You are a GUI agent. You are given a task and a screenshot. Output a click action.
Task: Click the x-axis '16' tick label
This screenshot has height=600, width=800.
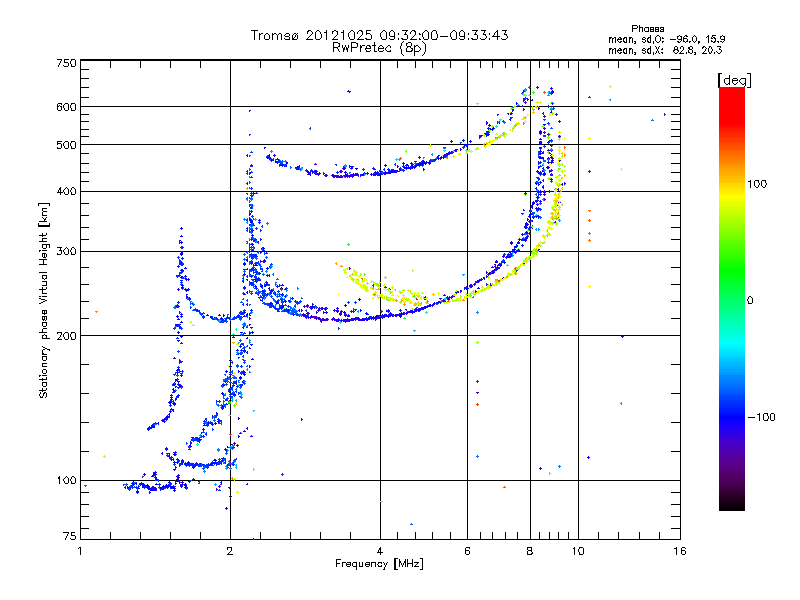680,551
